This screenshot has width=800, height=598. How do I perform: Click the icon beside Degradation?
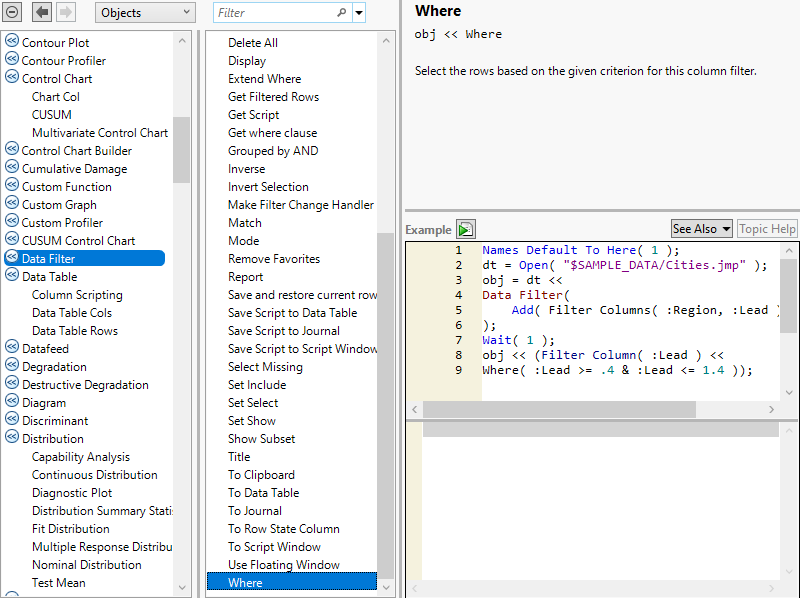point(12,365)
